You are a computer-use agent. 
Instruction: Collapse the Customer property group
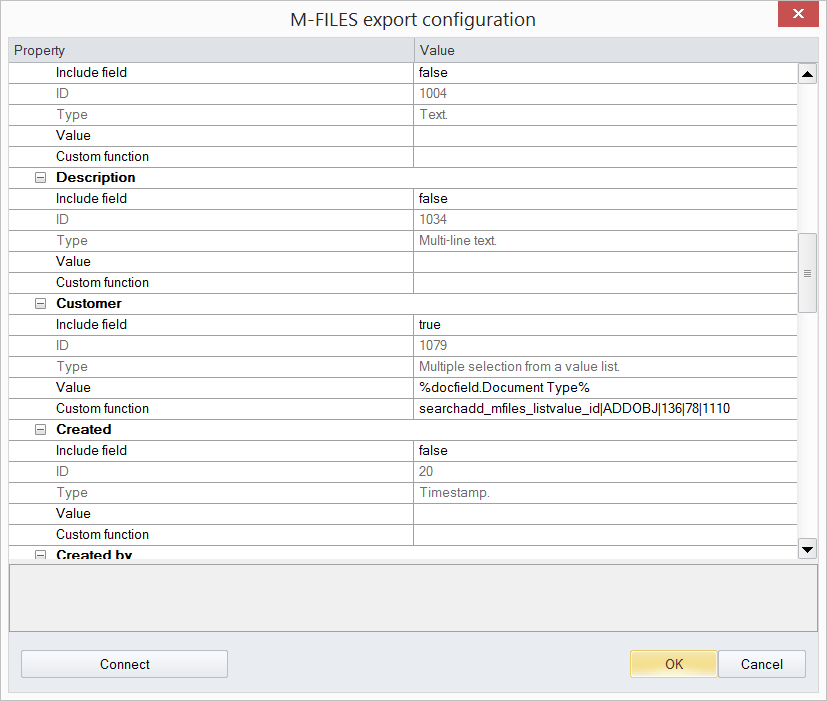point(41,304)
